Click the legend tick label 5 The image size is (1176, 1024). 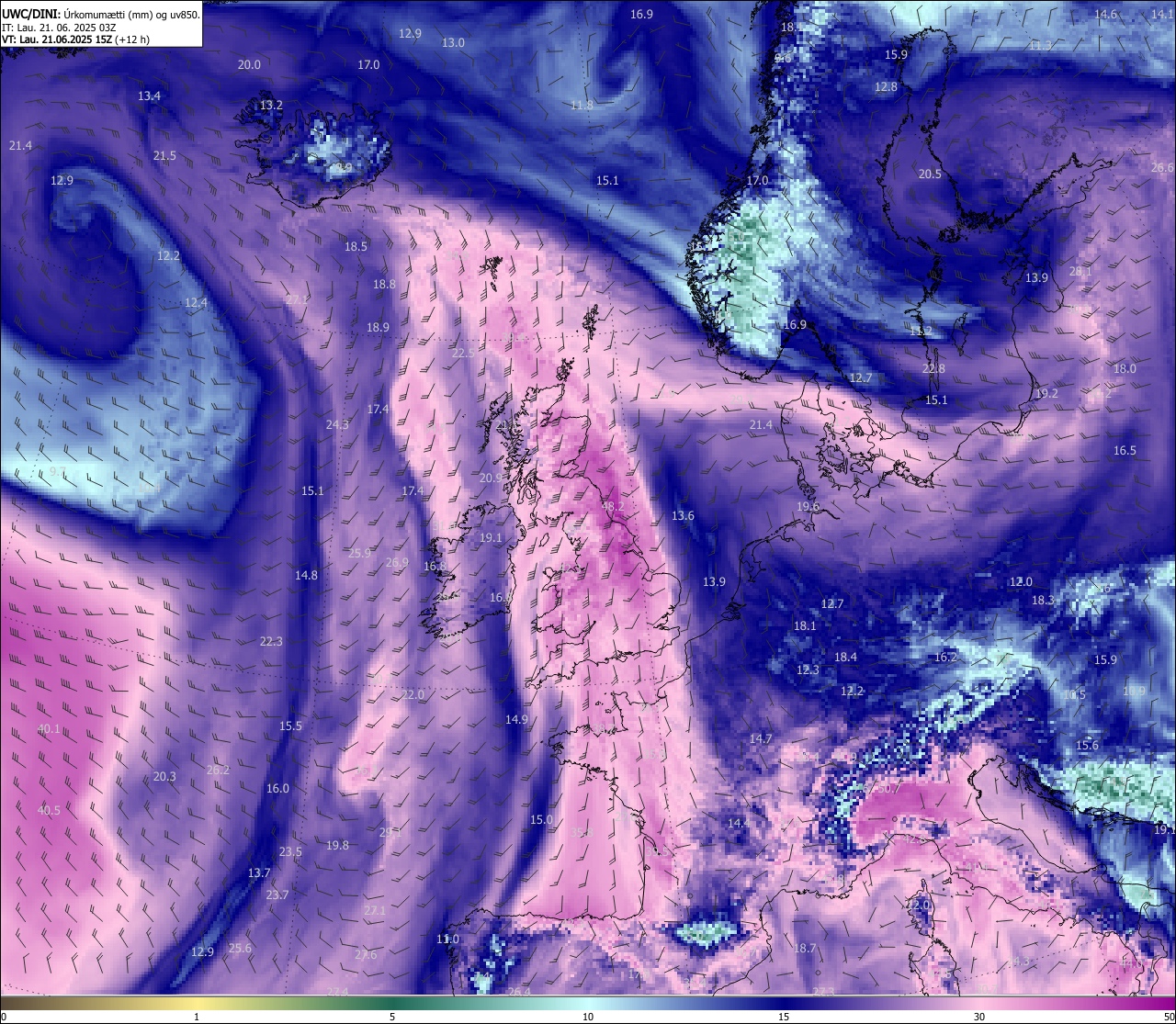point(392,1016)
